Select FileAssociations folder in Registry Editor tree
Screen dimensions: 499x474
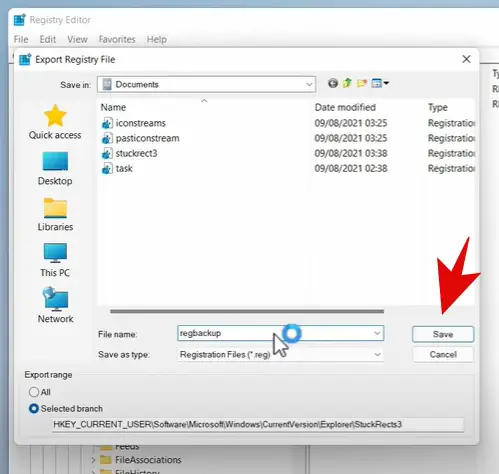click(x=148, y=460)
